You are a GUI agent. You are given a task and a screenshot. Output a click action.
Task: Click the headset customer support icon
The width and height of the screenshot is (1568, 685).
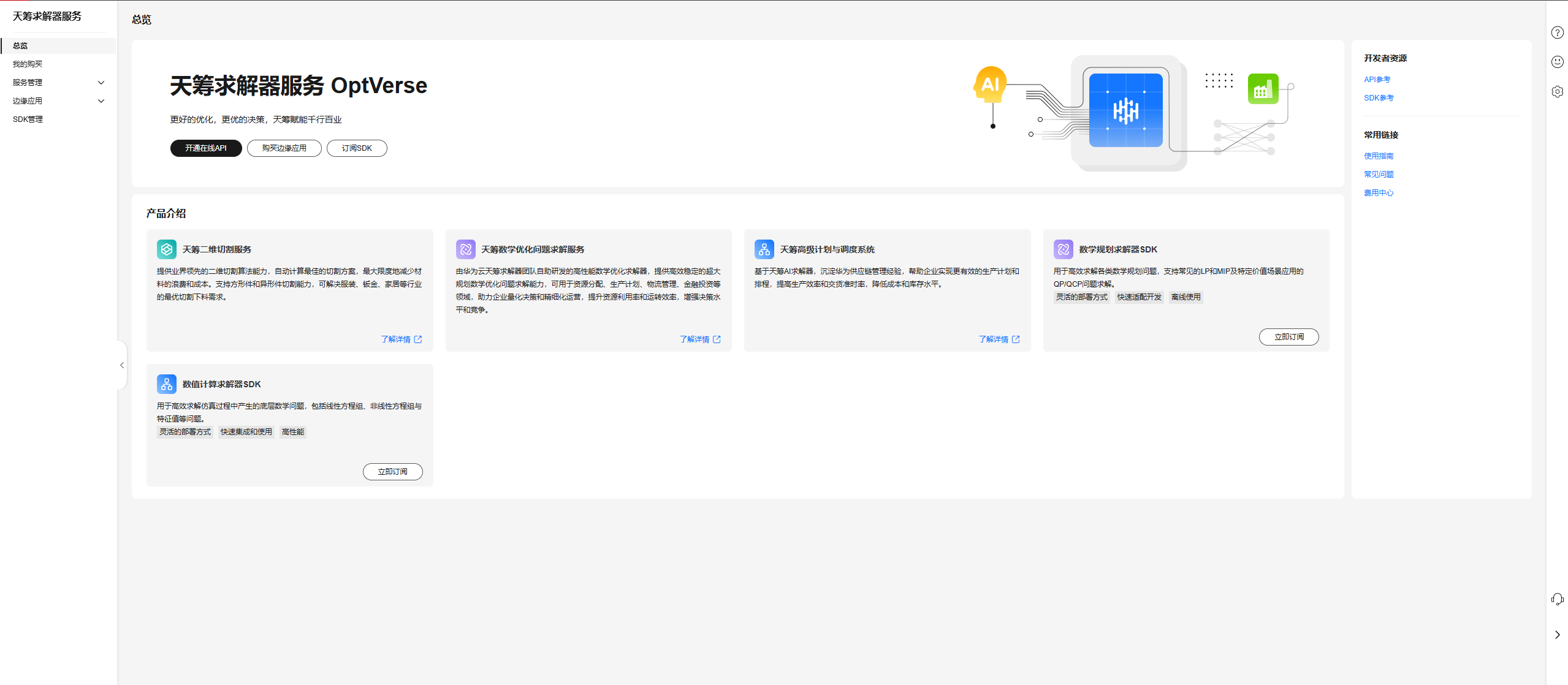(1557, 599)
